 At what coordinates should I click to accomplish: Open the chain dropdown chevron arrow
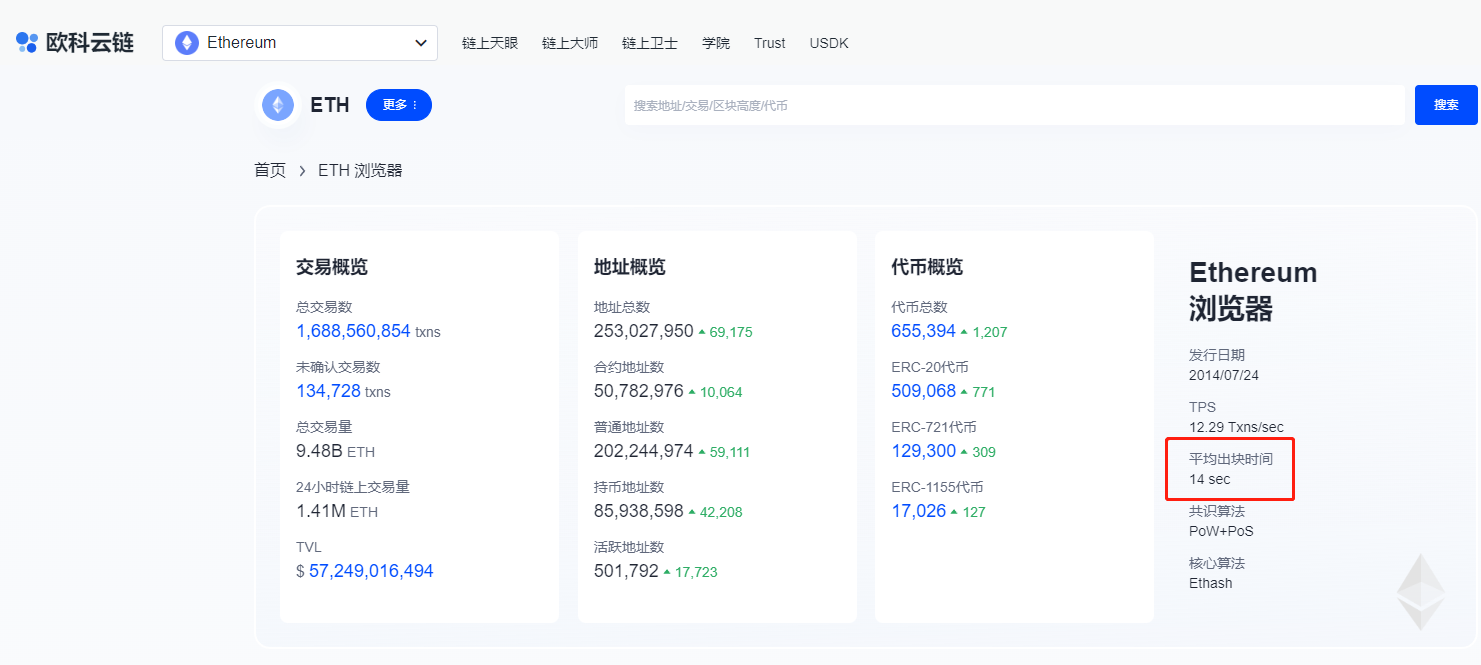tap(420, 43)
